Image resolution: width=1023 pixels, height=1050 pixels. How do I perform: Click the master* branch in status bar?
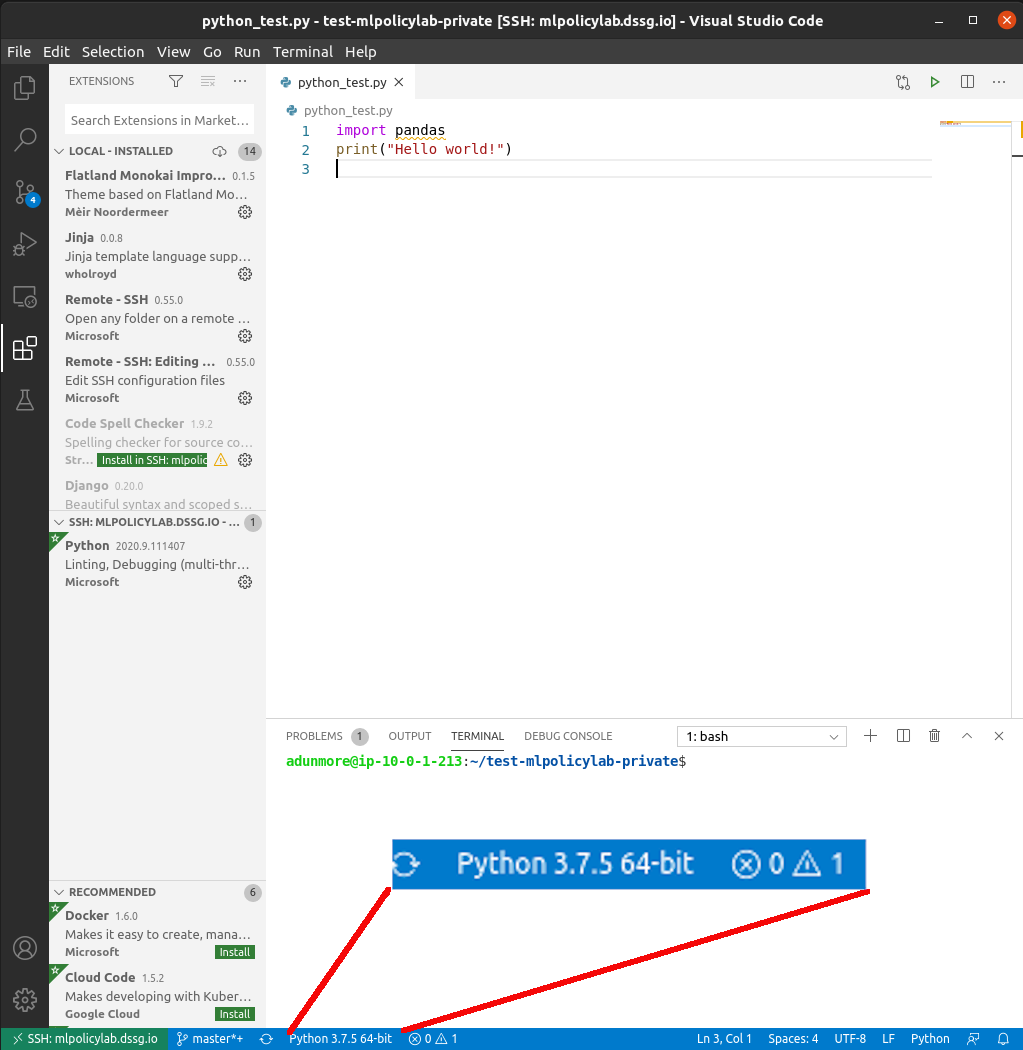(210, 1039)
